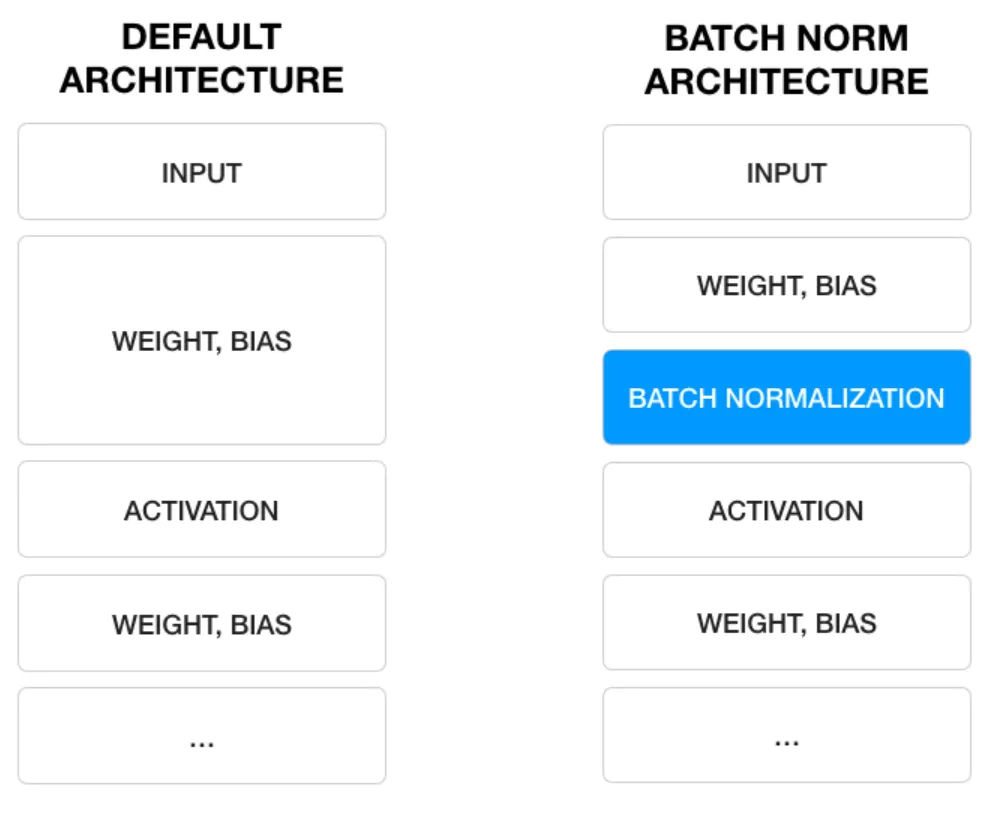Click the ACTIVATION box in Default column
The height and width of the screenshot is (820, 989).
[202, 510]
